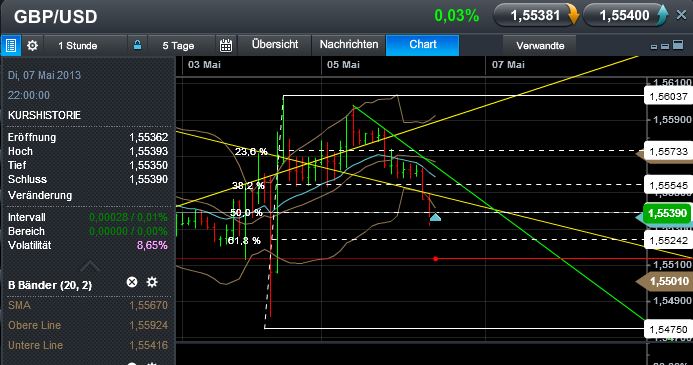Select the Chart tab
Image resolution: width=693 pixels, height=365 pixels.
pyautogui.click(x=423, y=45)
